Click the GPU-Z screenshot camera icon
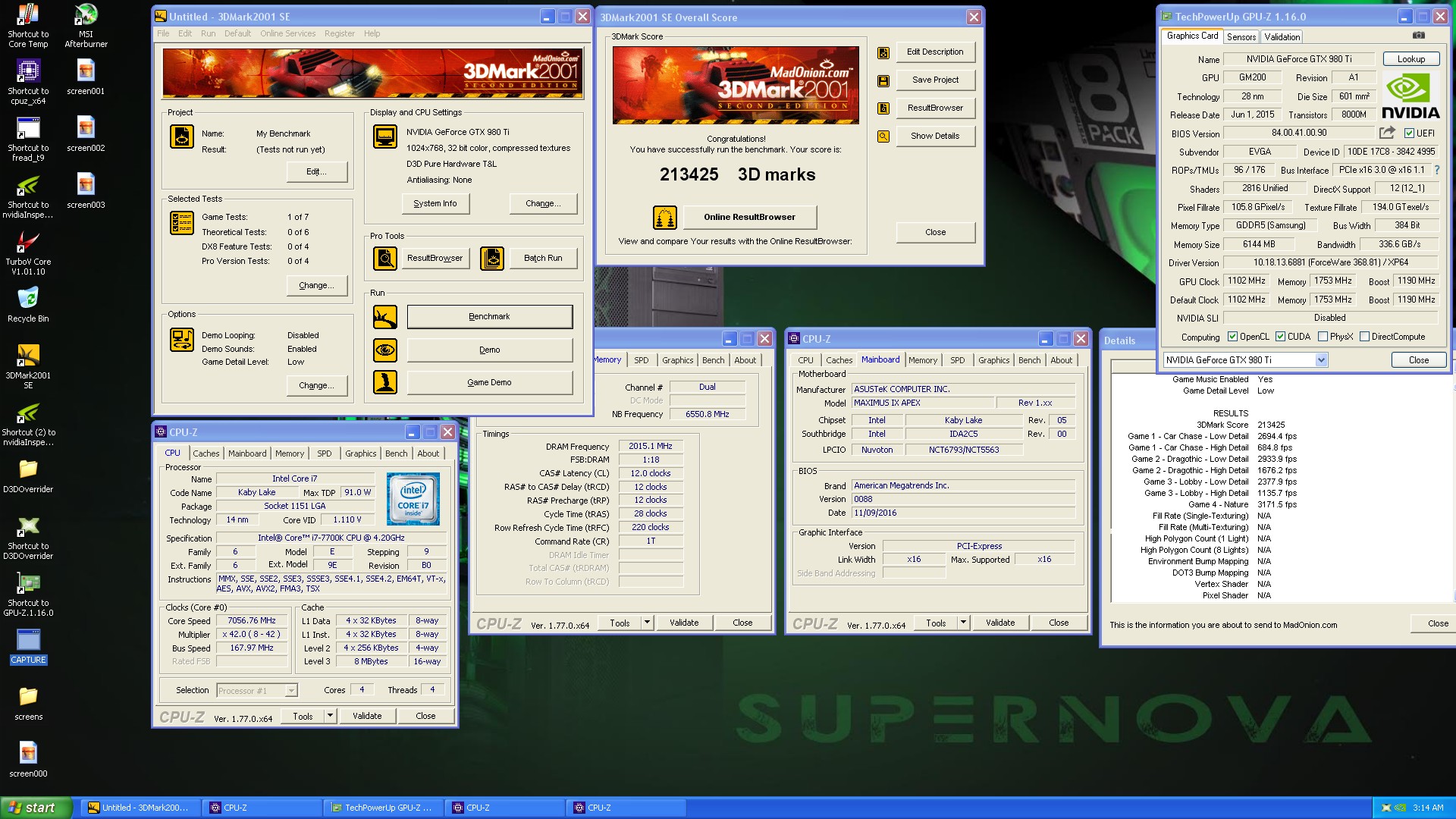The width and height of the screenshot is (1456, 819). coord(1418,36)
